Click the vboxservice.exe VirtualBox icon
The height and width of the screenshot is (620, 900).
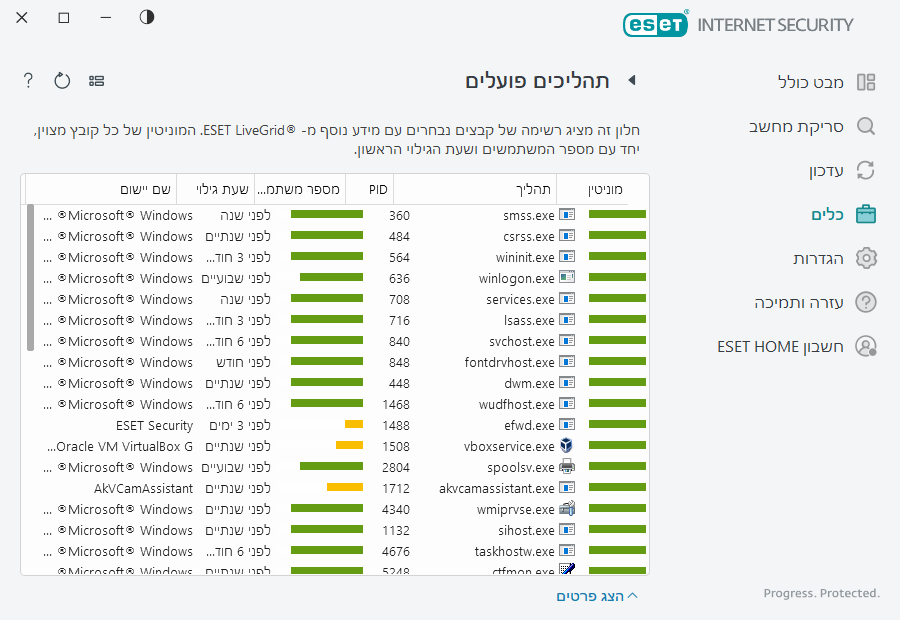567,446
